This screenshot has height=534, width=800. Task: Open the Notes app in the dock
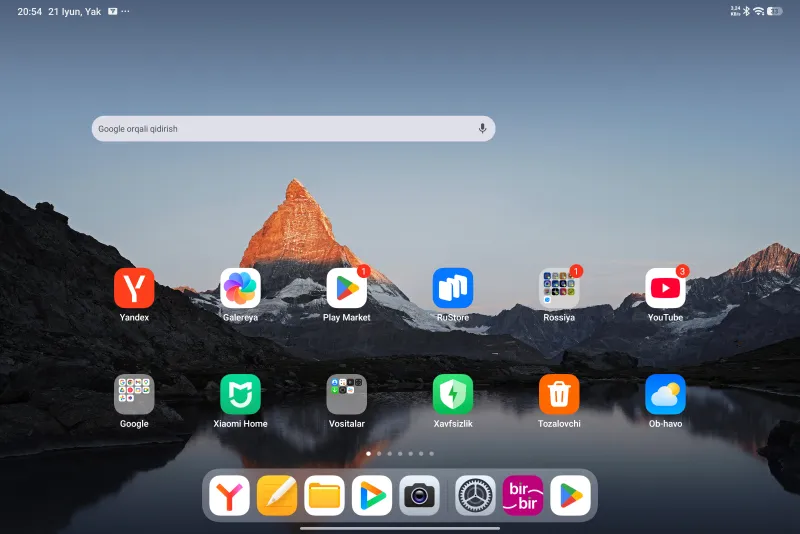coord(277,495)
